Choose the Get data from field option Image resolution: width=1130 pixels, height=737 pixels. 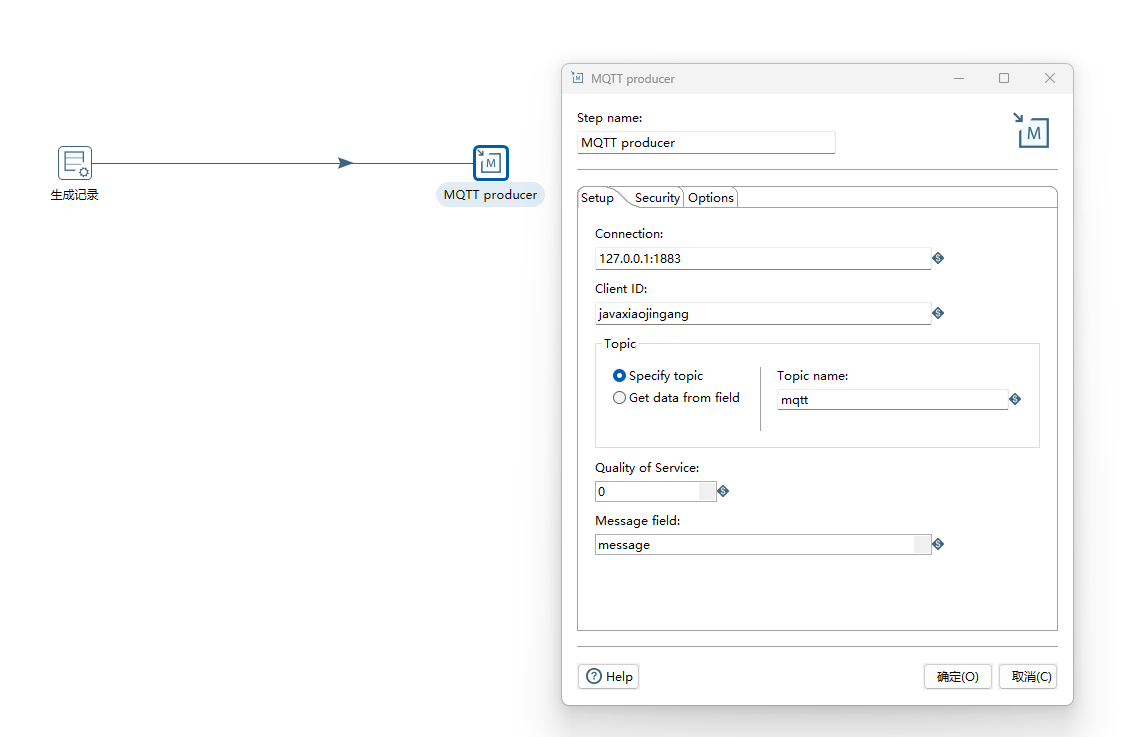620,398
